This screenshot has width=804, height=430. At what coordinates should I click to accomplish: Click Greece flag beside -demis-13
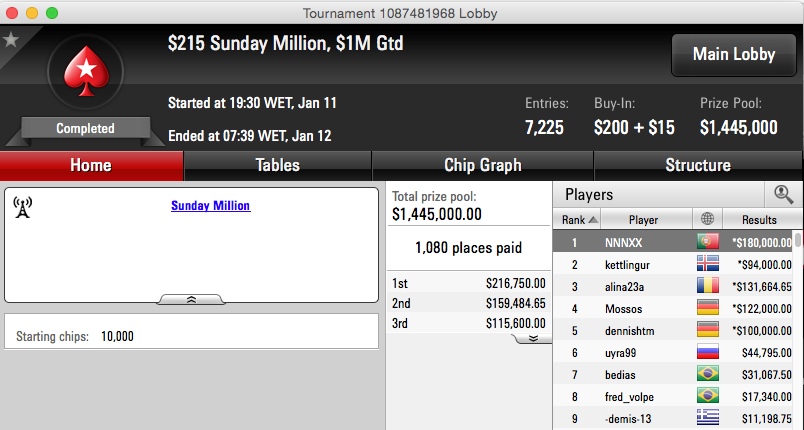tap(708, 418)
